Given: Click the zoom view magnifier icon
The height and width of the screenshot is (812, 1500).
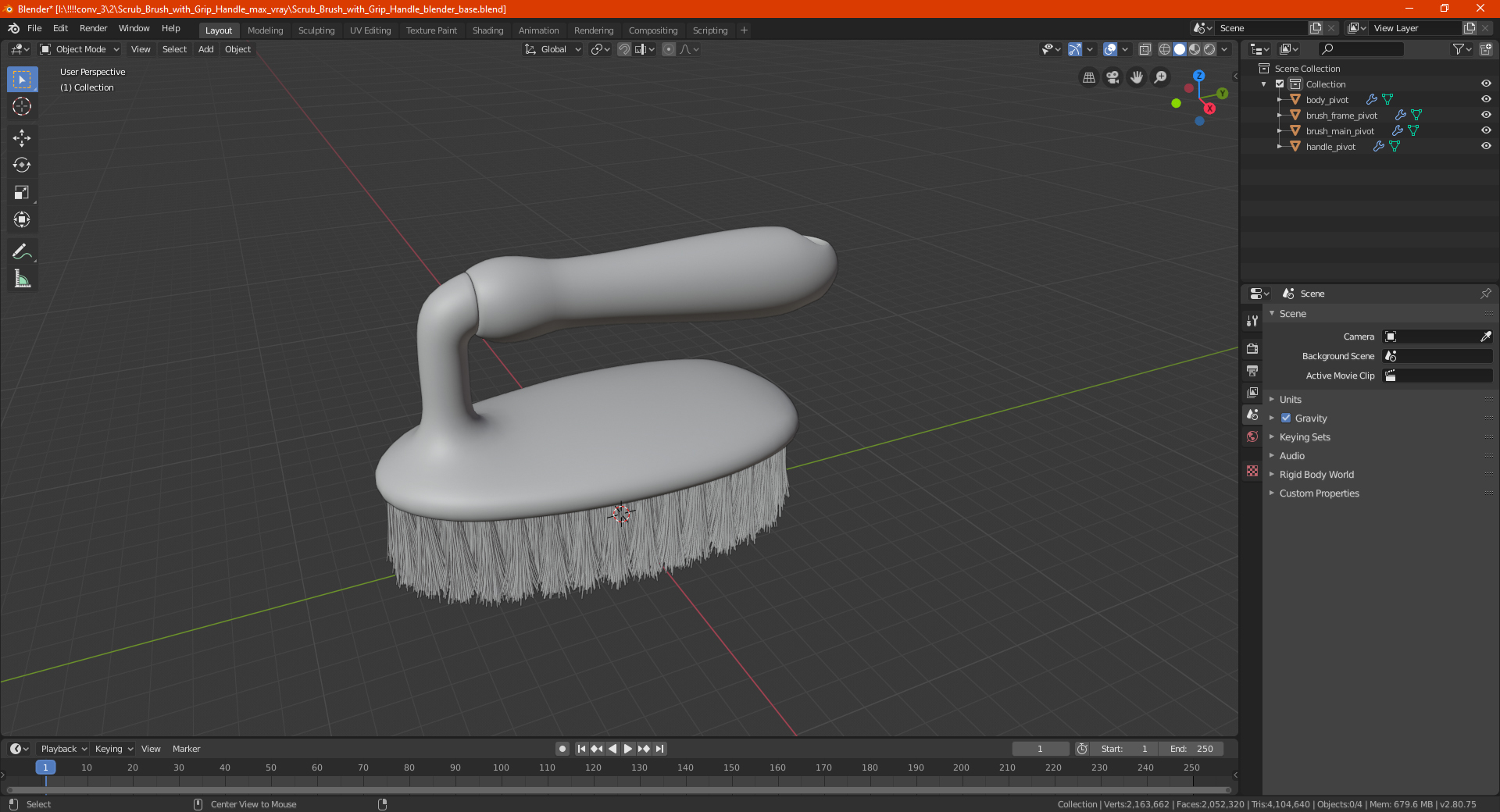Looking at the screenshot, I should [x=1161, y=77].
